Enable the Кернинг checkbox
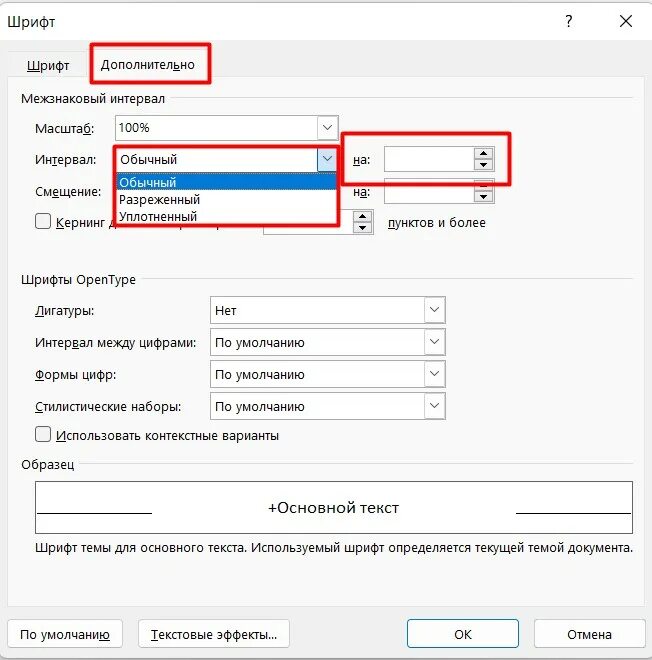 (43, 221)
